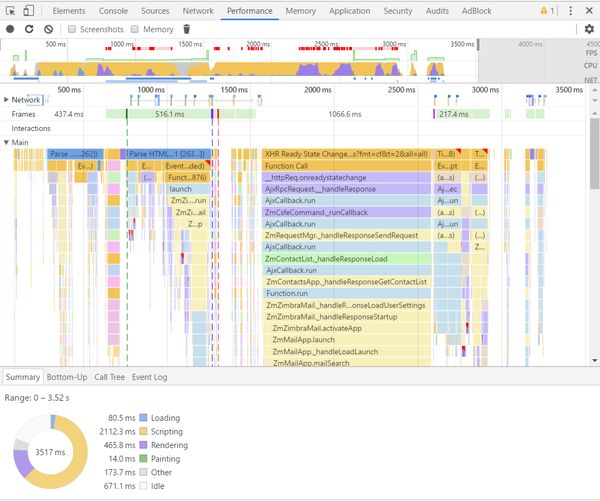Open the Memory panel tab
The width and height of the screenshot is (600, 501).
300,11
